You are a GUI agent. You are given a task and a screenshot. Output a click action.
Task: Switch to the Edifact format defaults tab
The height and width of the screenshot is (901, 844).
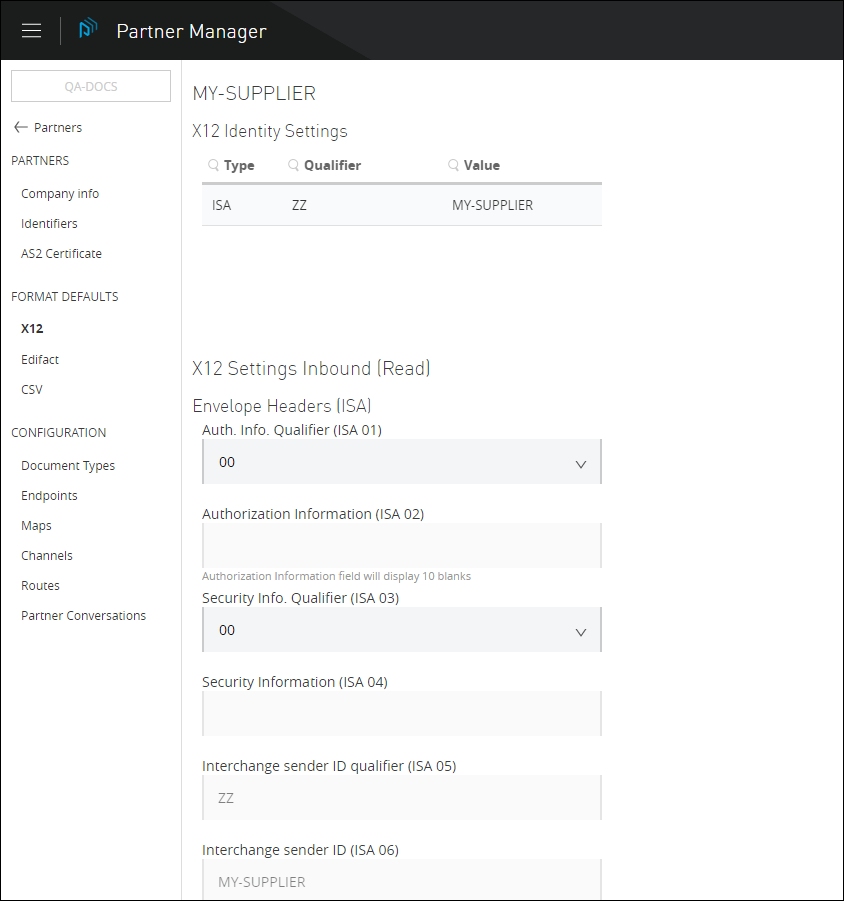pos(40,359)
